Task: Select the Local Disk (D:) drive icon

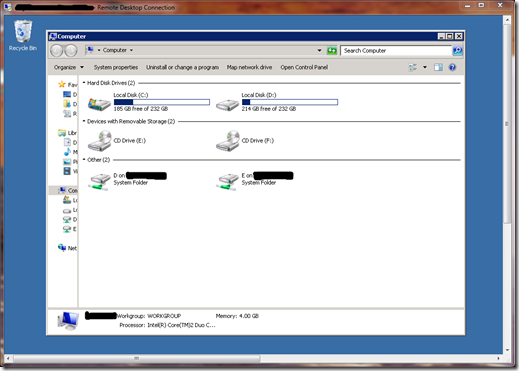Action: (227, 104)
